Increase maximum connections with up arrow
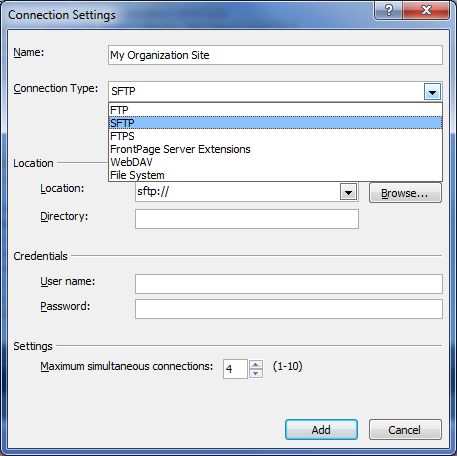The height and width of the screenshot is (456, 457). pyautogui.click(x=256, y=364)
